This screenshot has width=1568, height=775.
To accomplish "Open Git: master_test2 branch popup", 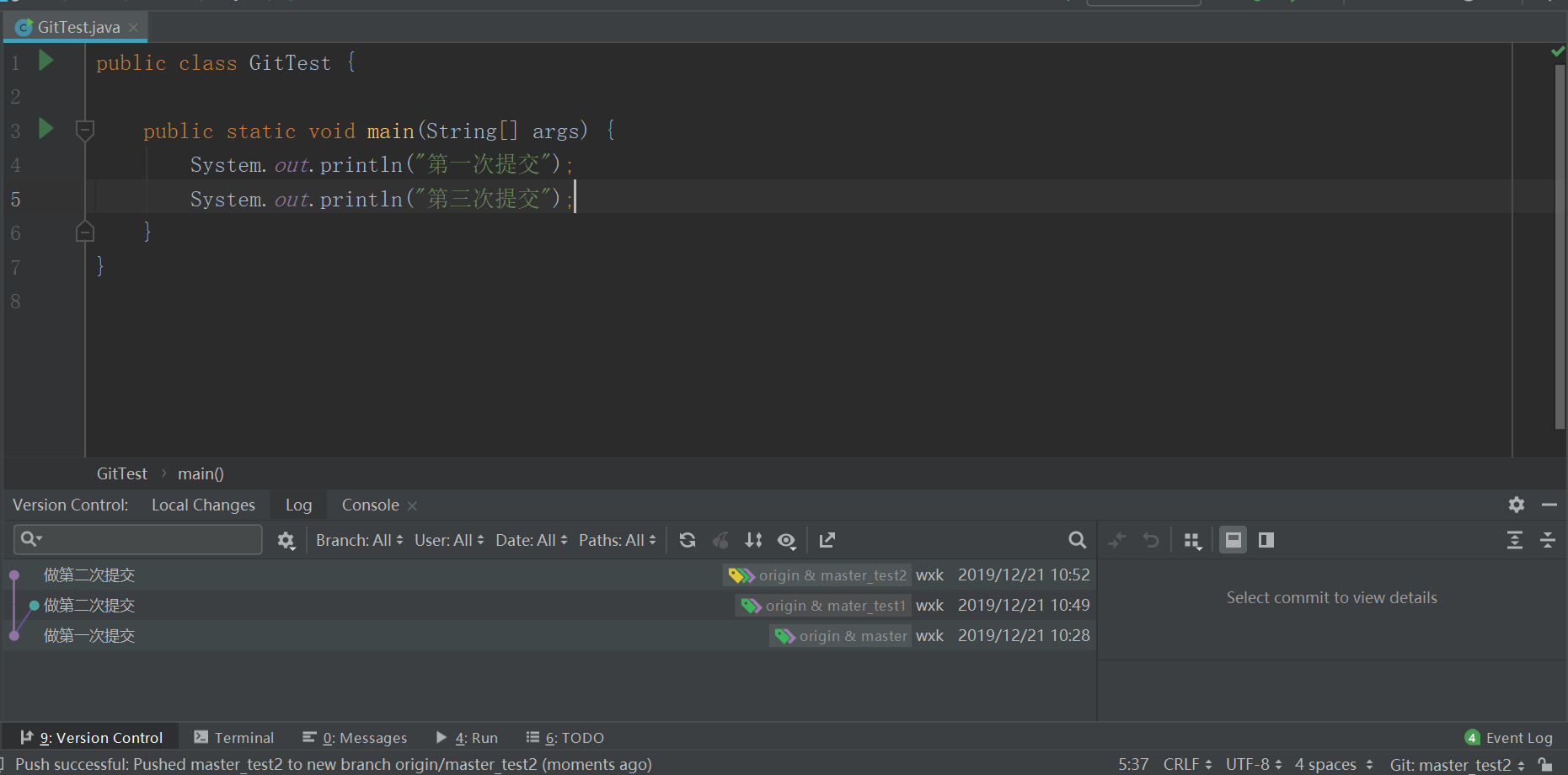I will (x=1457, y=763).
